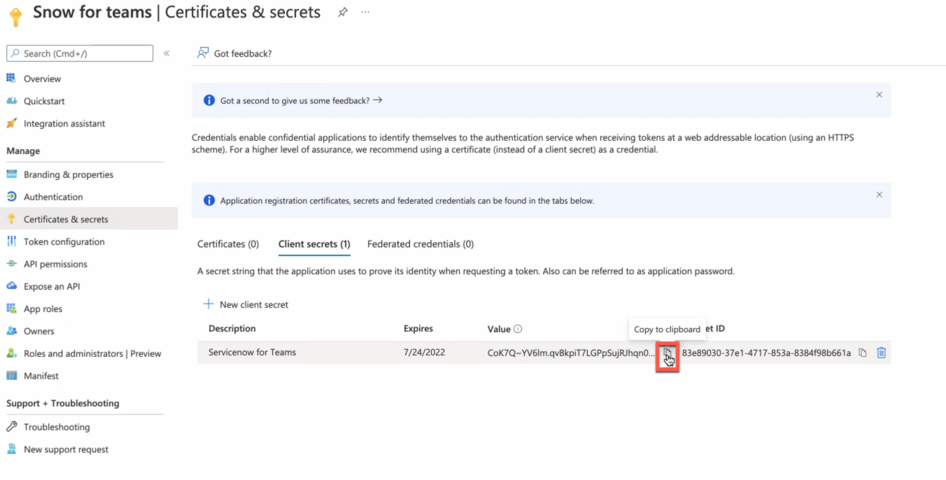Click the Token configuration bars icon

coord(11,241)
